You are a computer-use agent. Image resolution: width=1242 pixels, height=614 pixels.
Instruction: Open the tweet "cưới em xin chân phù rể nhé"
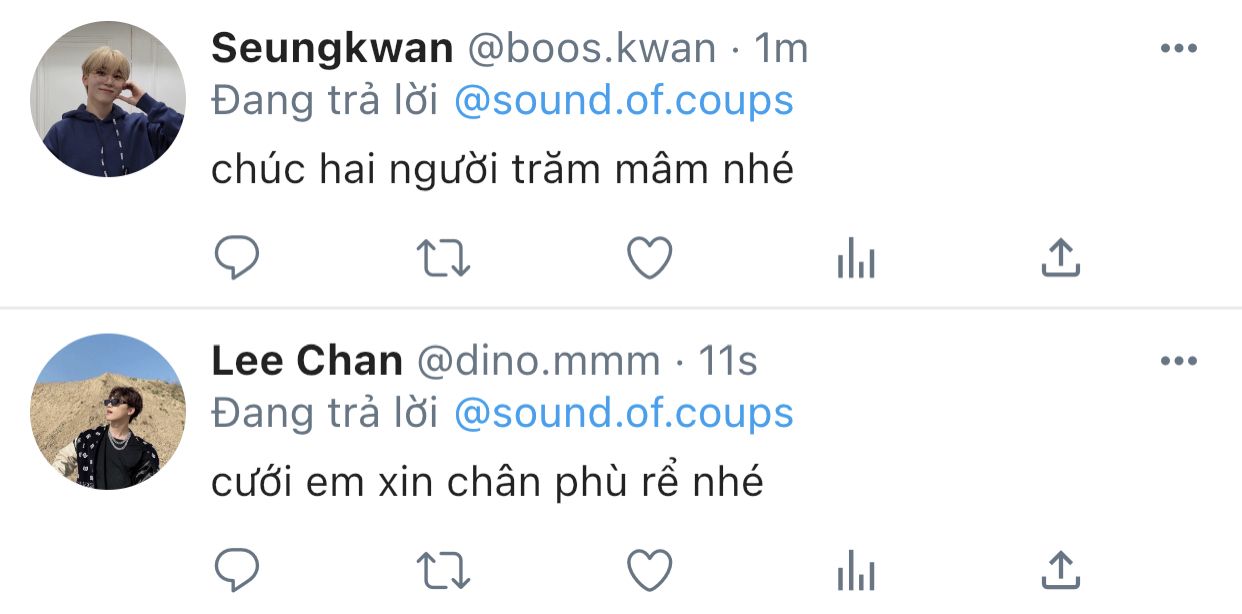point(487,483)
